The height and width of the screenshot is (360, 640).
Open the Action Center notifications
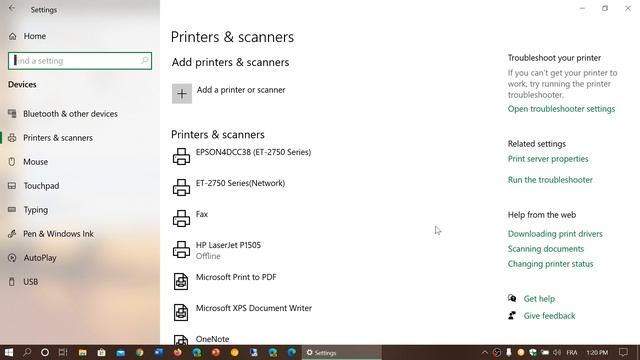coord(623,352)
